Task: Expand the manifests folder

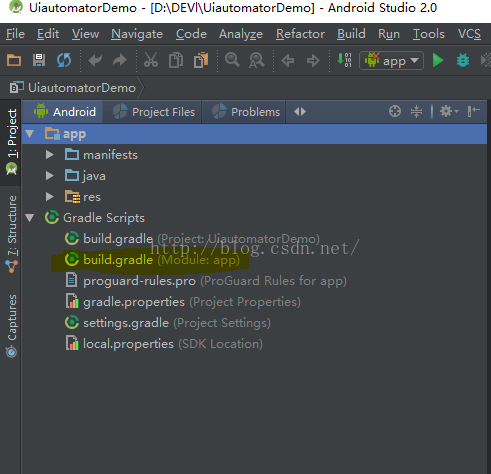Action: pyautogui.click(x=50, y=155)
